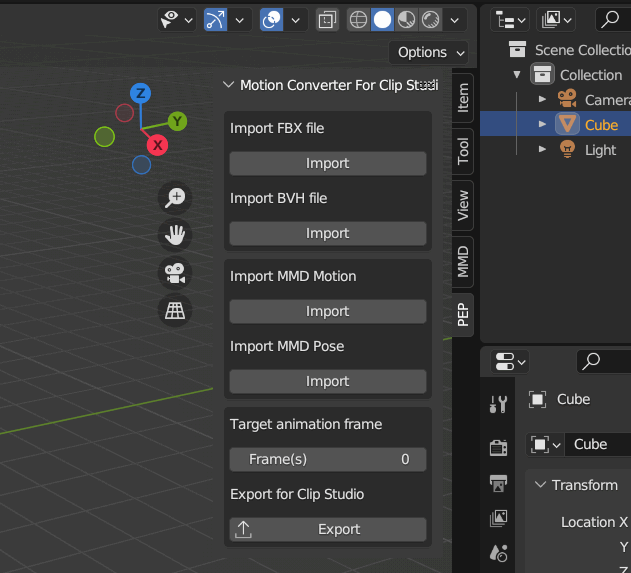Open the Scene properties tab
This screenshot has height=573, width=631.
498,554
